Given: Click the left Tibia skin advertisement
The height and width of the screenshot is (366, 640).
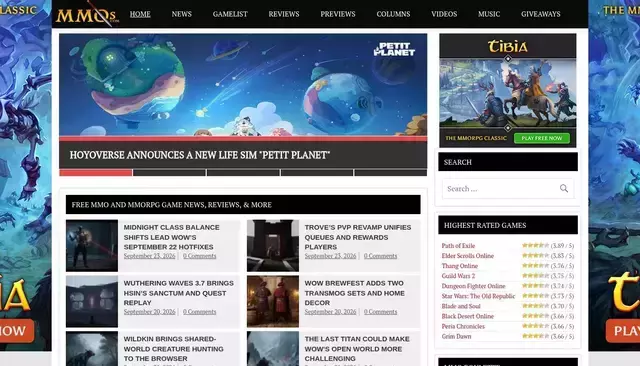Looking at the screenshot, I should click(x=26, y=175).
